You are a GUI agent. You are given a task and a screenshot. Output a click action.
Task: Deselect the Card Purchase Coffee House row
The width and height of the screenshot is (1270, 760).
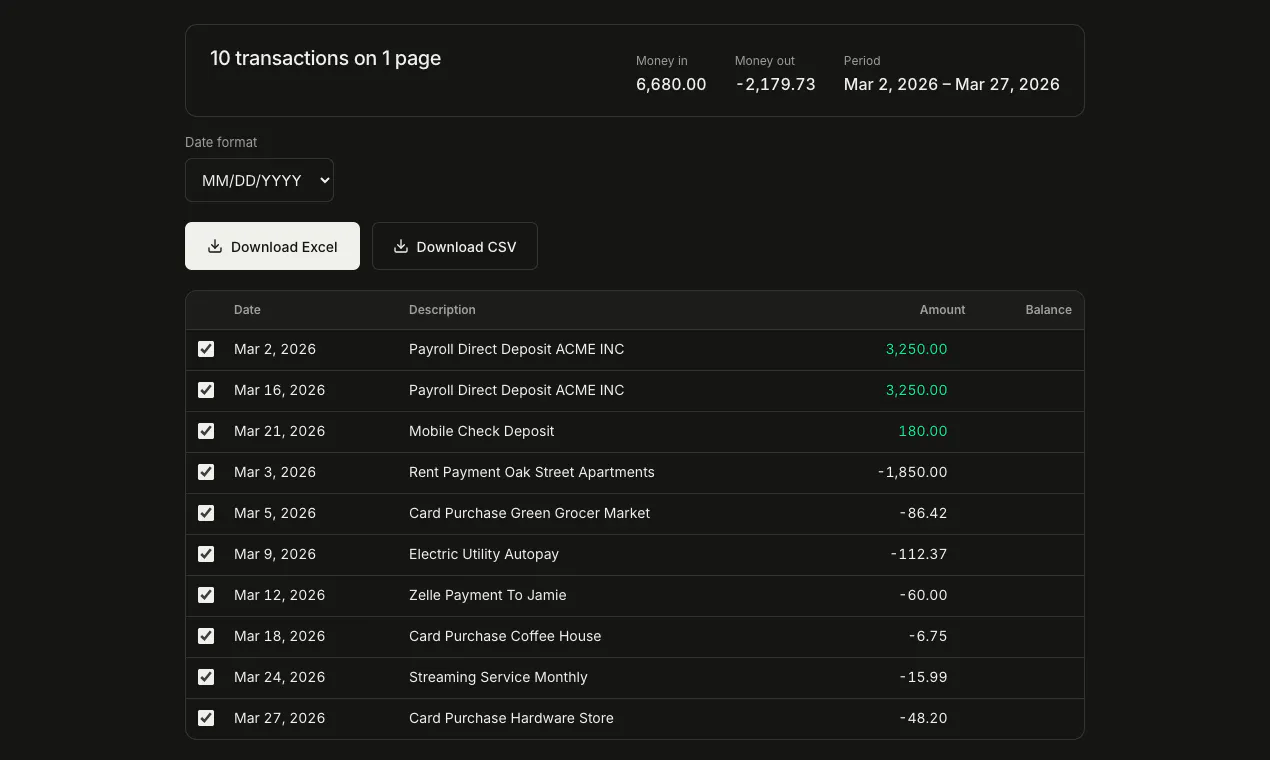206,636
